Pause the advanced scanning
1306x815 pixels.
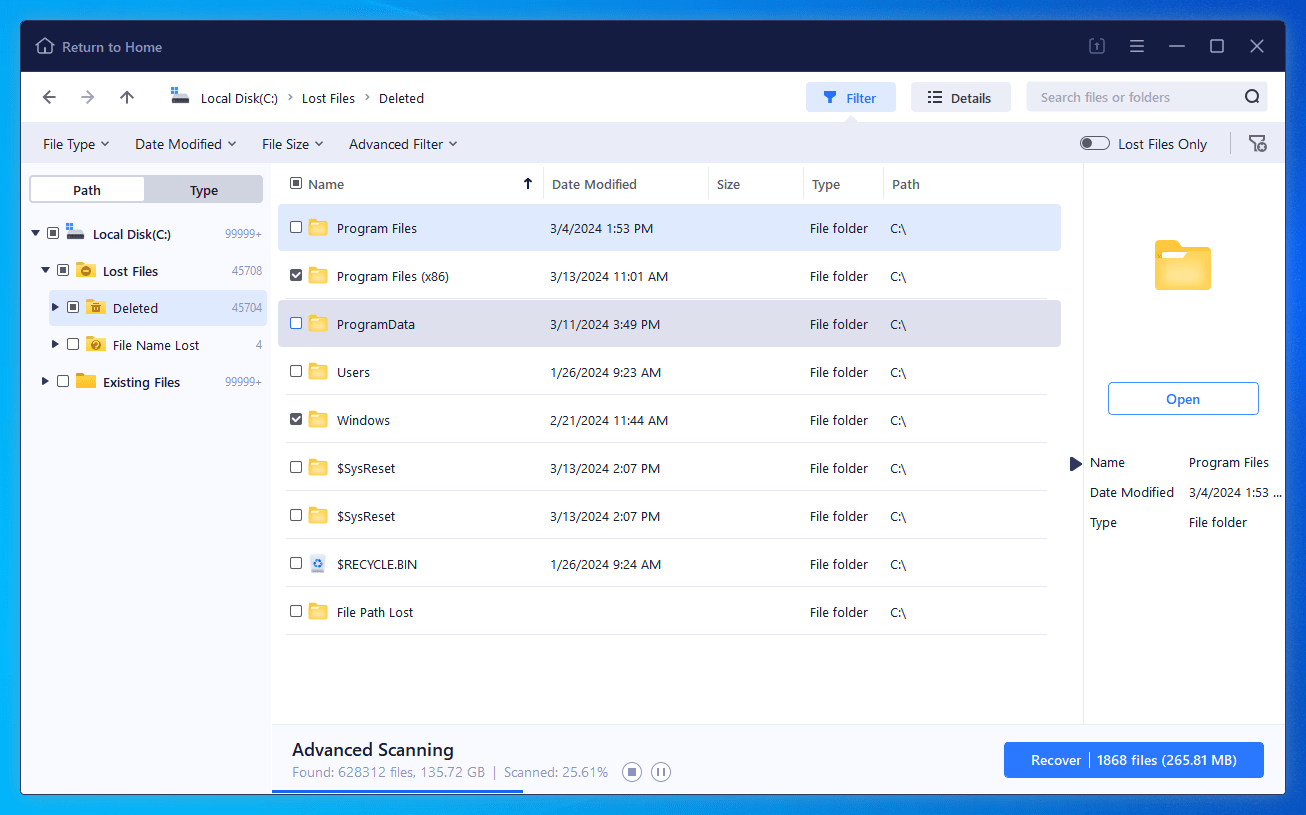tap(660, 772)
